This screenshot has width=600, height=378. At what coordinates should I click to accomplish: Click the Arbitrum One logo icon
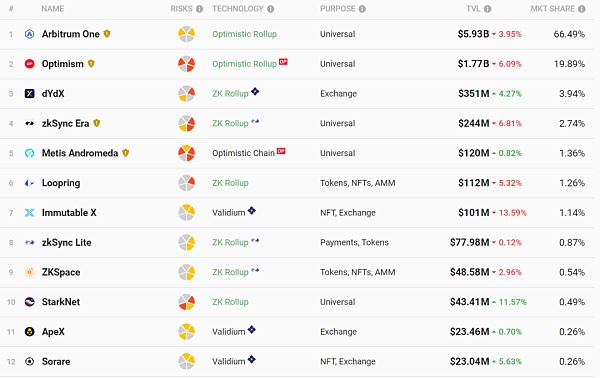29,34
